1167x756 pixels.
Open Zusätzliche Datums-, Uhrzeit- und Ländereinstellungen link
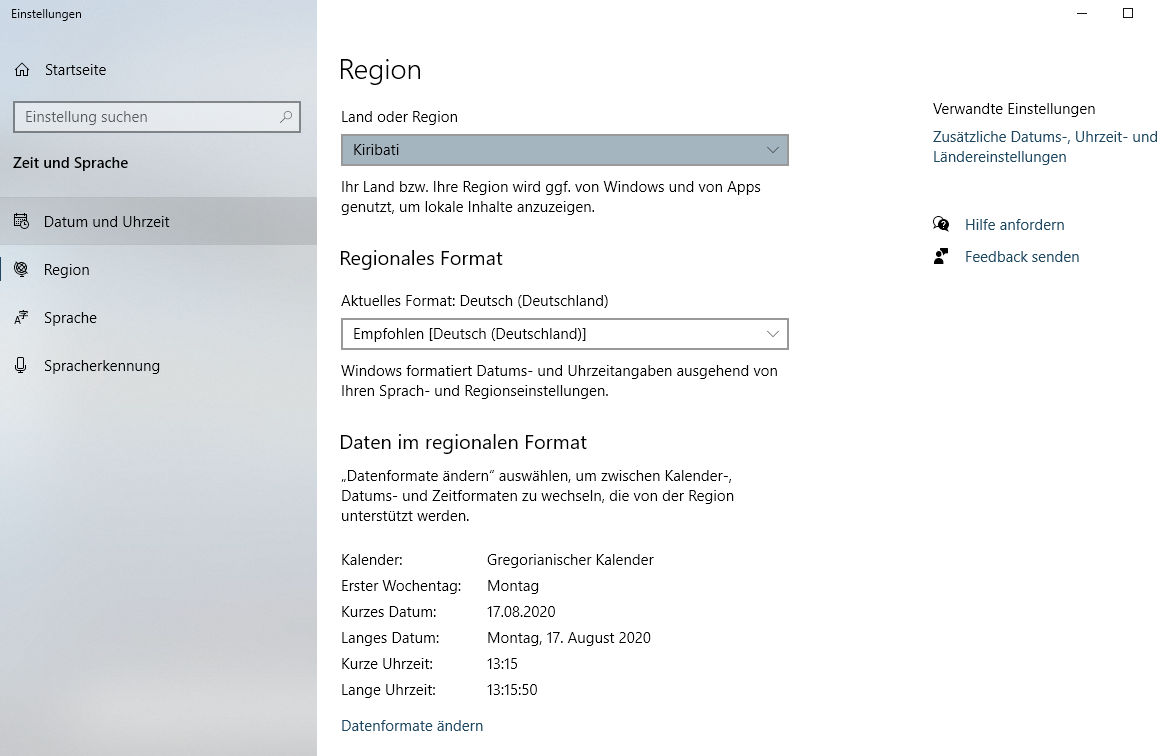pos(1045,147)
